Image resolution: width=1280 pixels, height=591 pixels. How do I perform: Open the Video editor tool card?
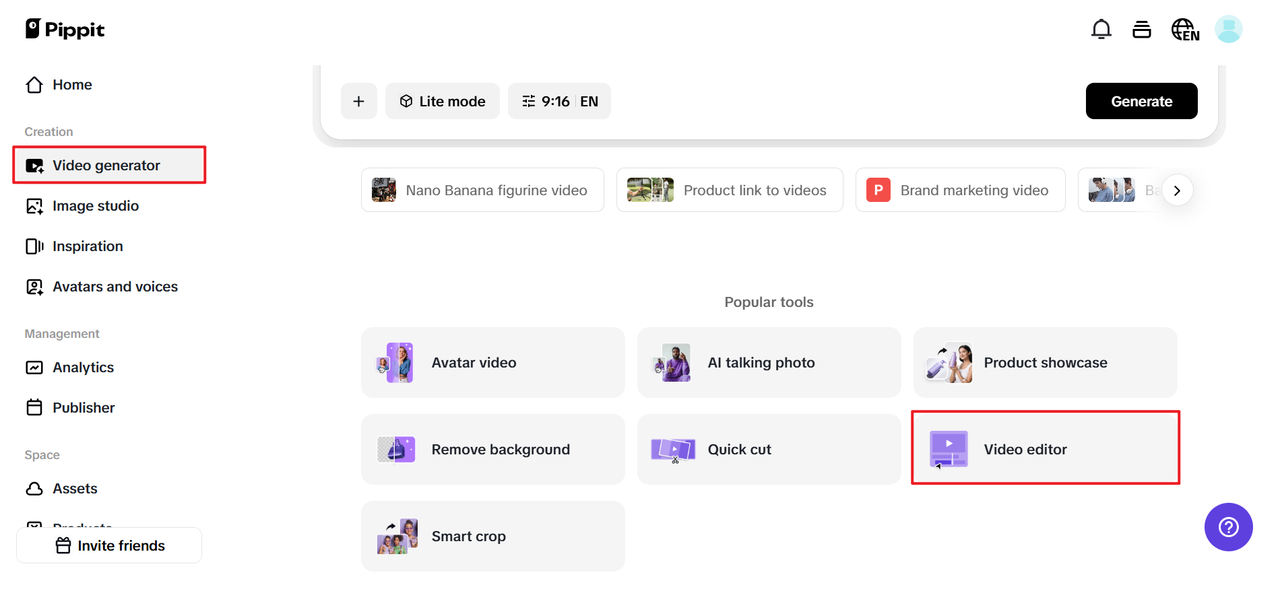pos(1045,449)
